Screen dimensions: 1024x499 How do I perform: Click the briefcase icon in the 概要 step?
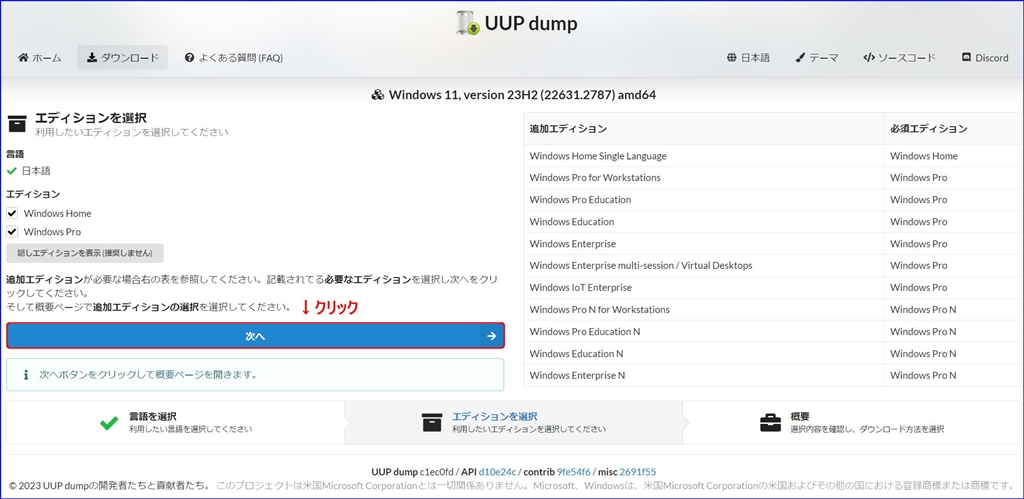pos(771,423)
